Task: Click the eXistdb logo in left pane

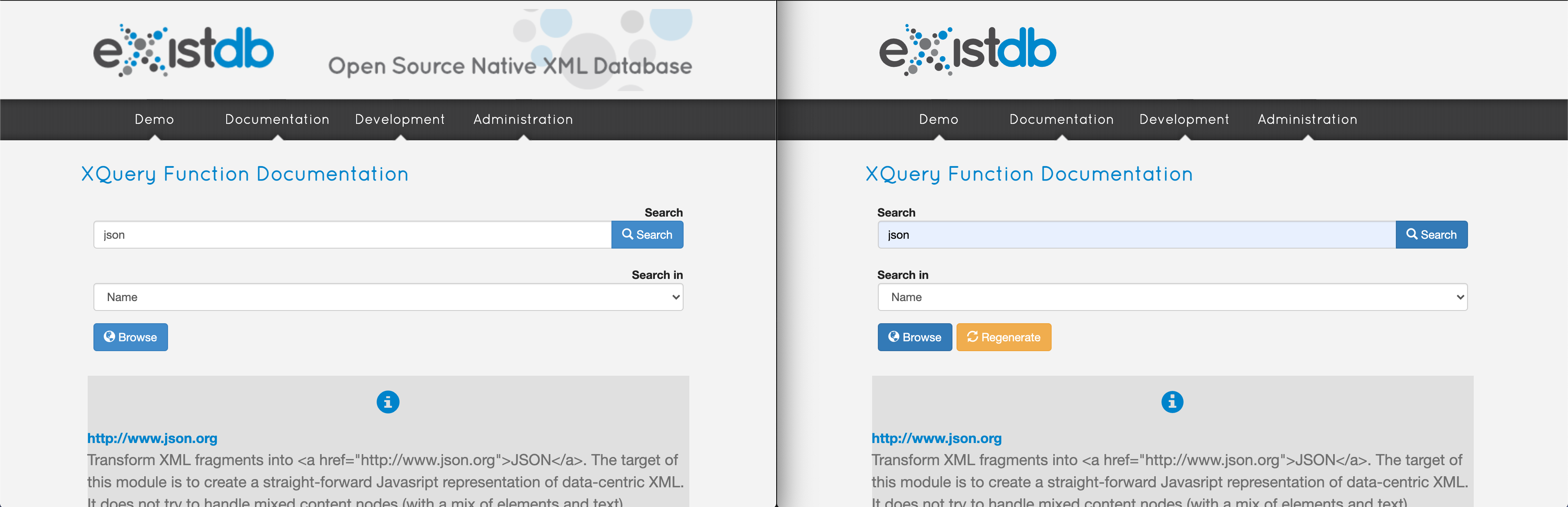Action: coord(183,50)
